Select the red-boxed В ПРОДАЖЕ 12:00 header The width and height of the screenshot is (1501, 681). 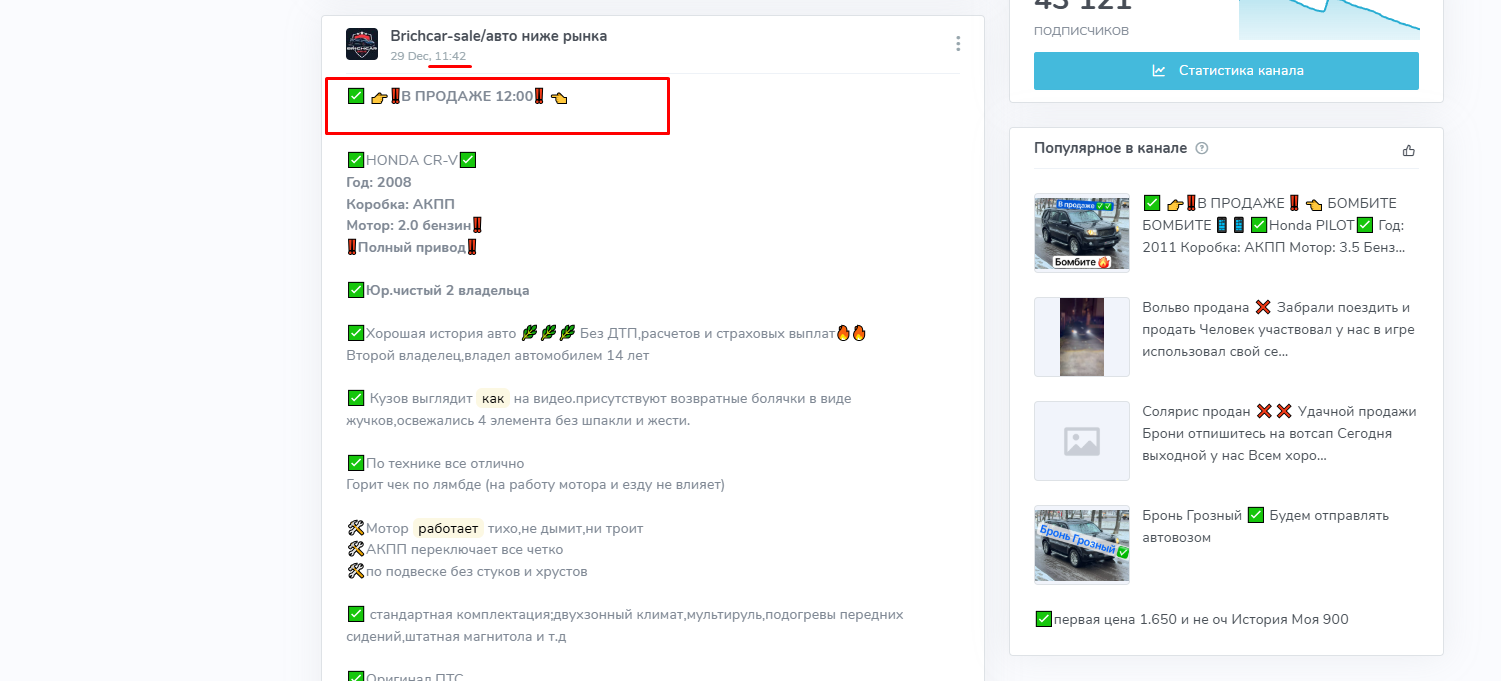(x=455, y=97)
